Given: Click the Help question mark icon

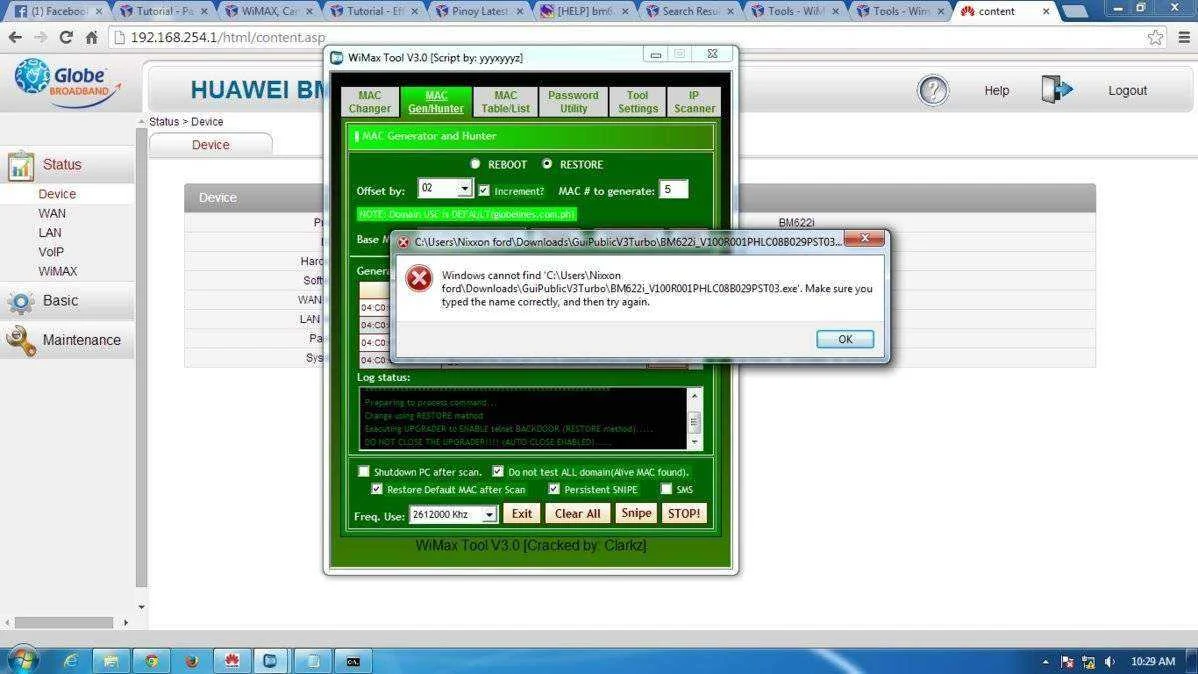Looking at the screenshot, I should pos(933,90).
